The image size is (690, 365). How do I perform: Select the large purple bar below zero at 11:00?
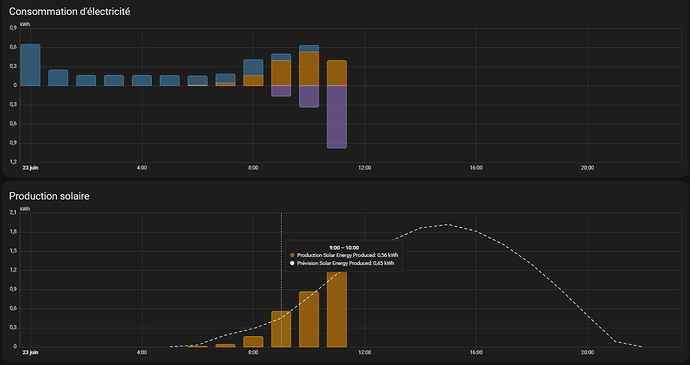[337, 117]
